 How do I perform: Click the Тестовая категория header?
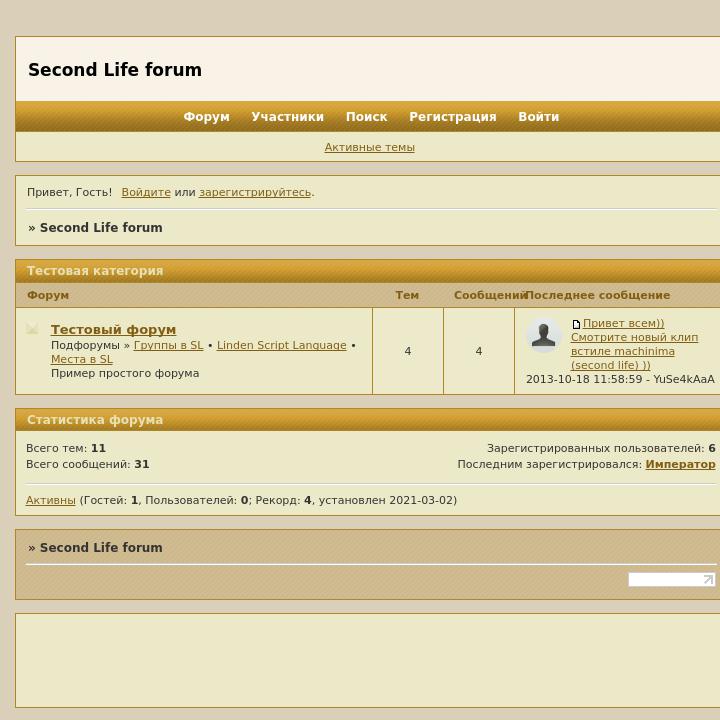click(x=95, y=271)
